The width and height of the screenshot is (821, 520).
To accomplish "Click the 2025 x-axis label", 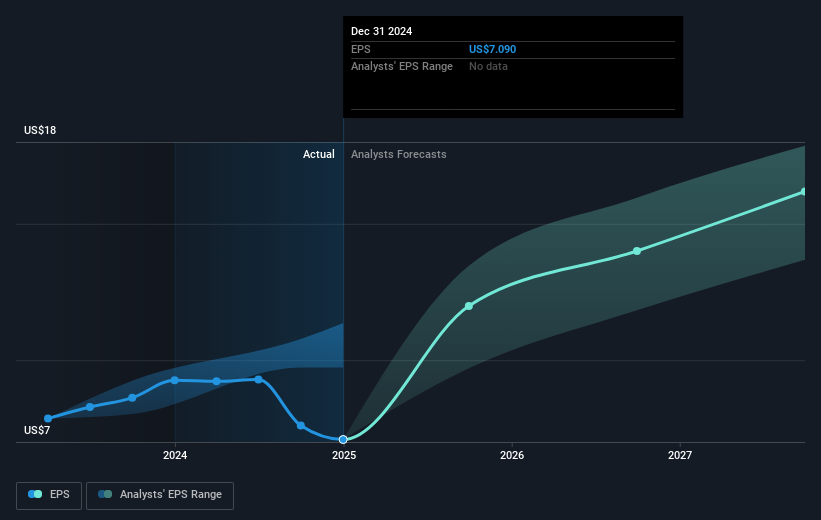I will coord(344,456).
